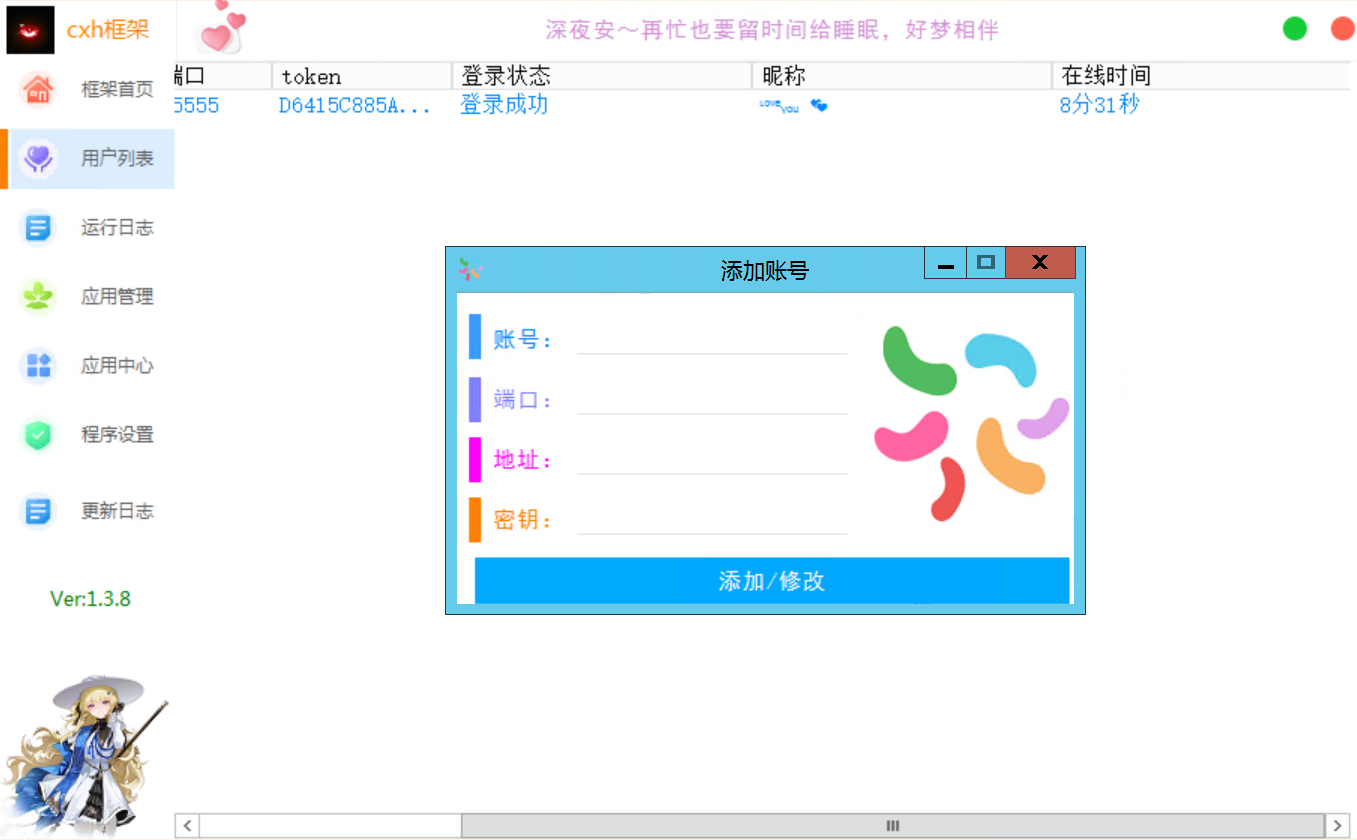Click into the 地址 text field
The height and width of the screenshot is (840, 1357).
pyautogui.click(x=711, y=459)
